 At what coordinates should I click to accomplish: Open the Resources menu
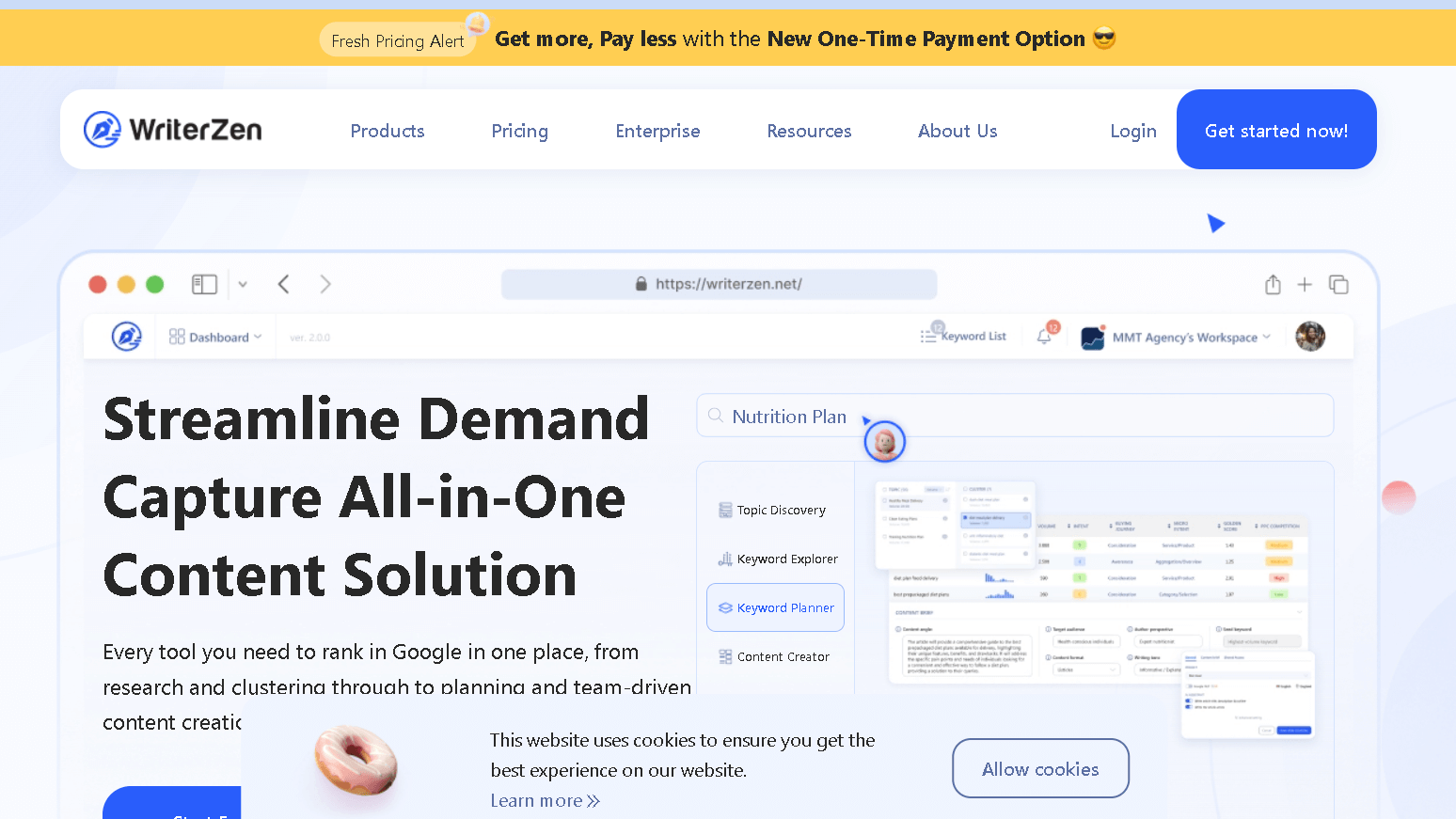[x=809, y=131]
